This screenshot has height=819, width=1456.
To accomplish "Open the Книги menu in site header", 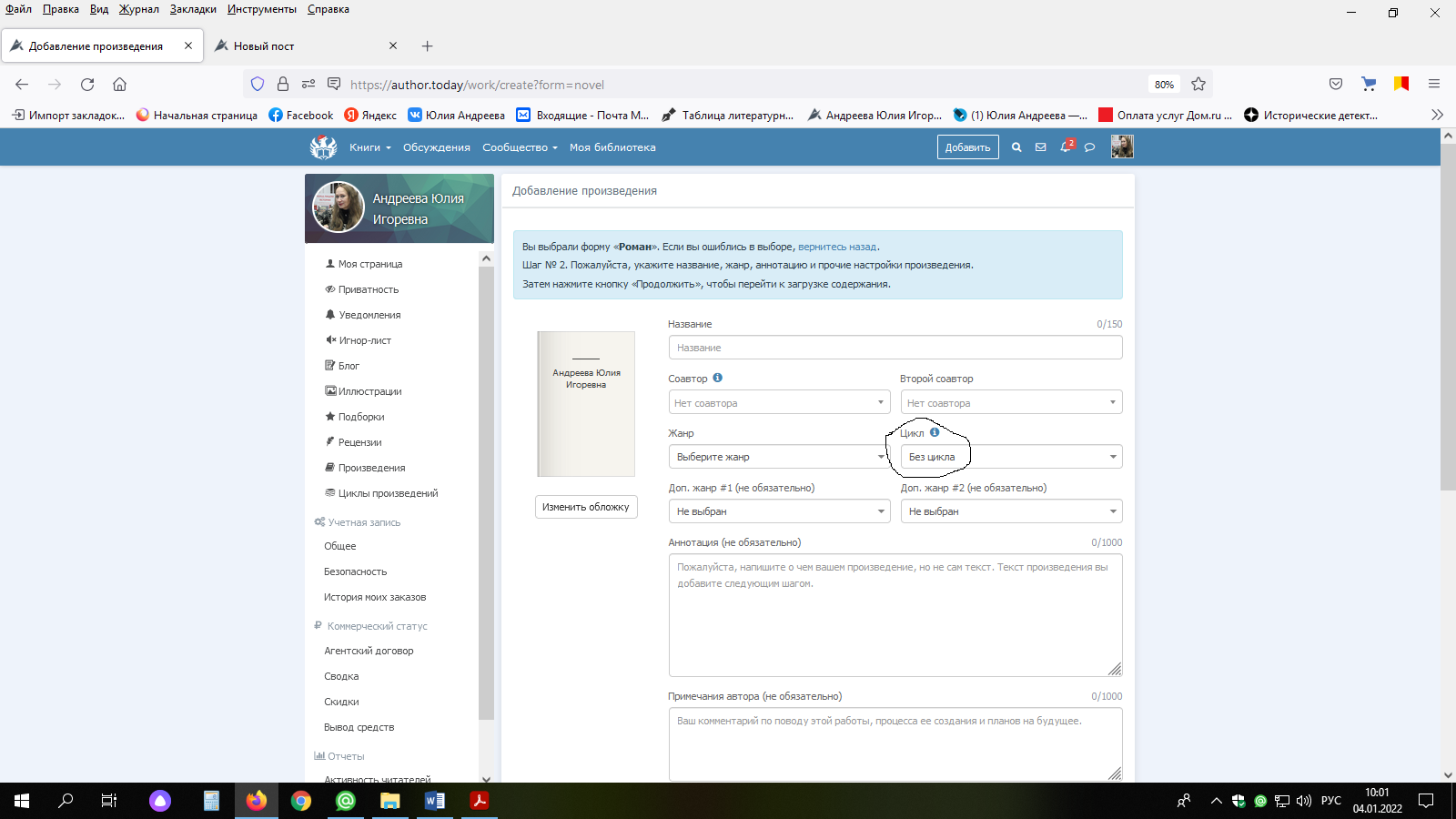I will pyautogui.click(x=369, y=147).
